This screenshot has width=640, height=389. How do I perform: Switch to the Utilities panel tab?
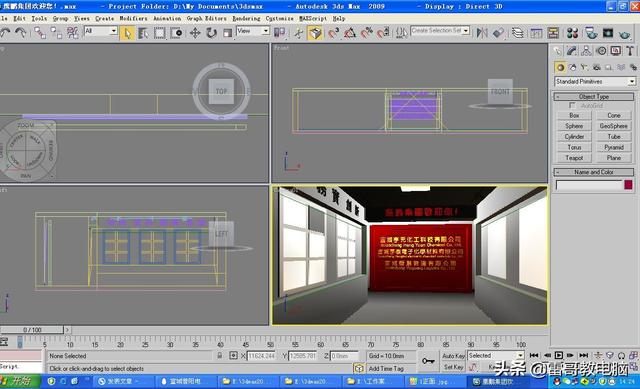pos(630,51)
